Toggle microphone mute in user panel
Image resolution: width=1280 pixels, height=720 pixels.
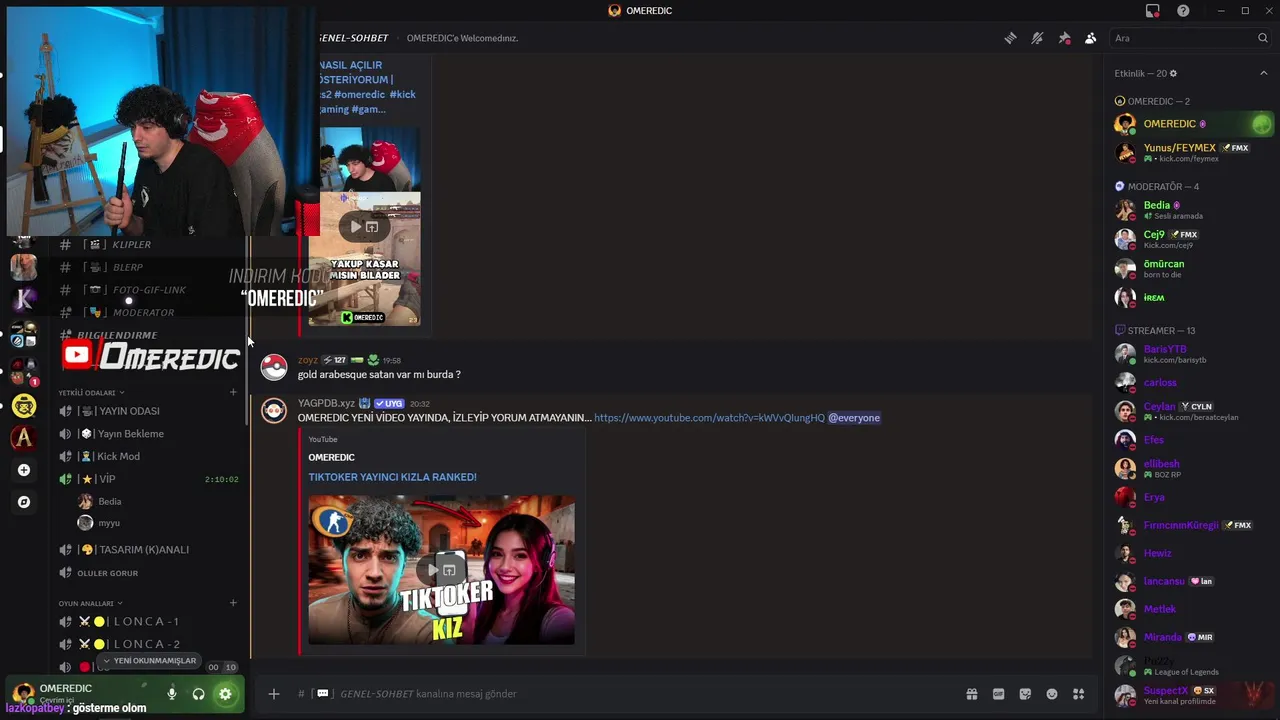click(x=172, y=694)
